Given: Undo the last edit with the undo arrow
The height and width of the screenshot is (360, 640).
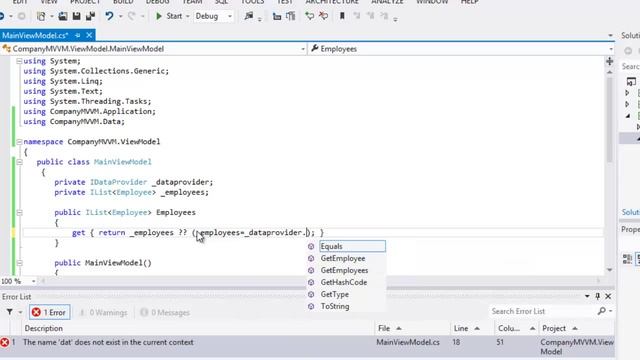Looking at the screenshot, I should pyautogui.click(x=109, y=16).
